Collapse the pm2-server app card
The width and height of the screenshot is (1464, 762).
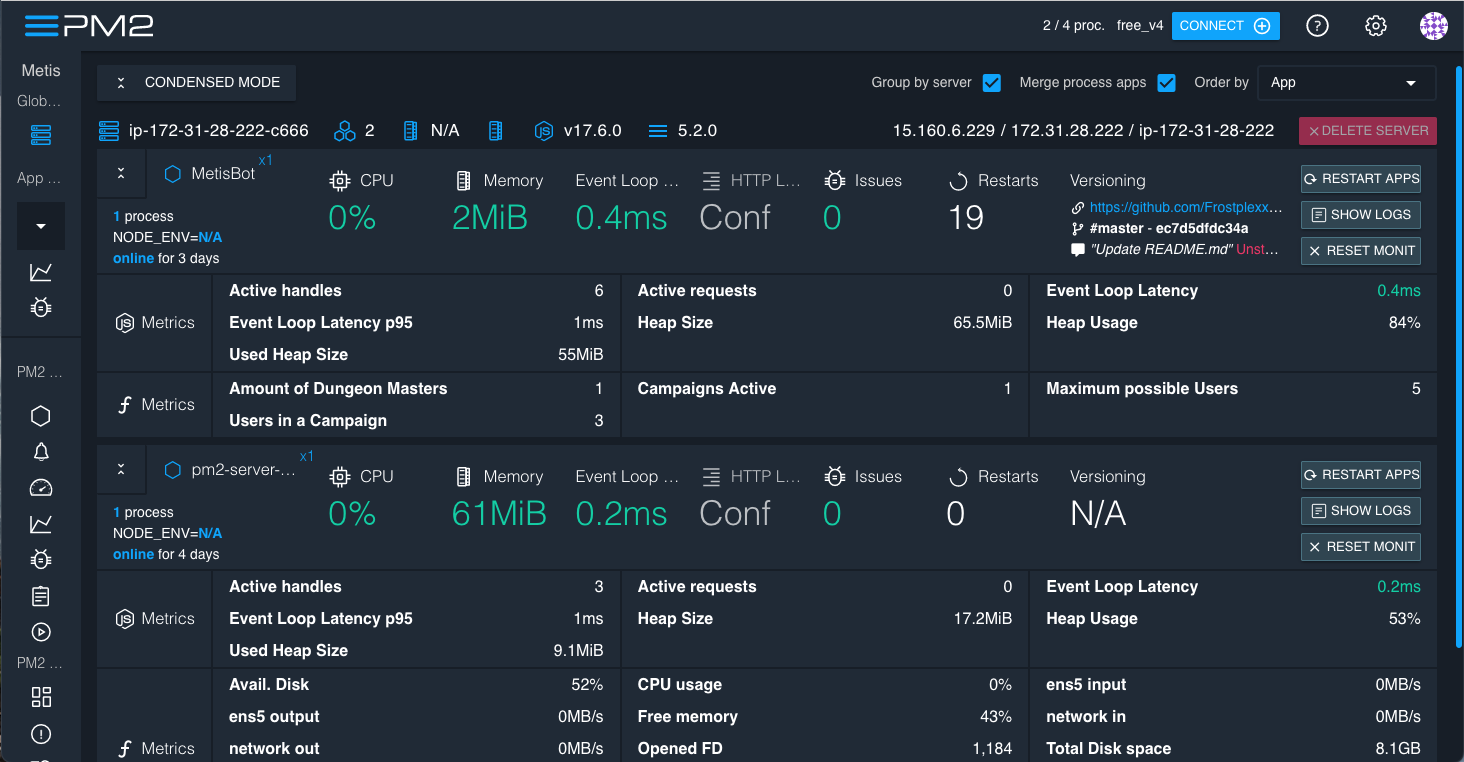coord(121,470)
